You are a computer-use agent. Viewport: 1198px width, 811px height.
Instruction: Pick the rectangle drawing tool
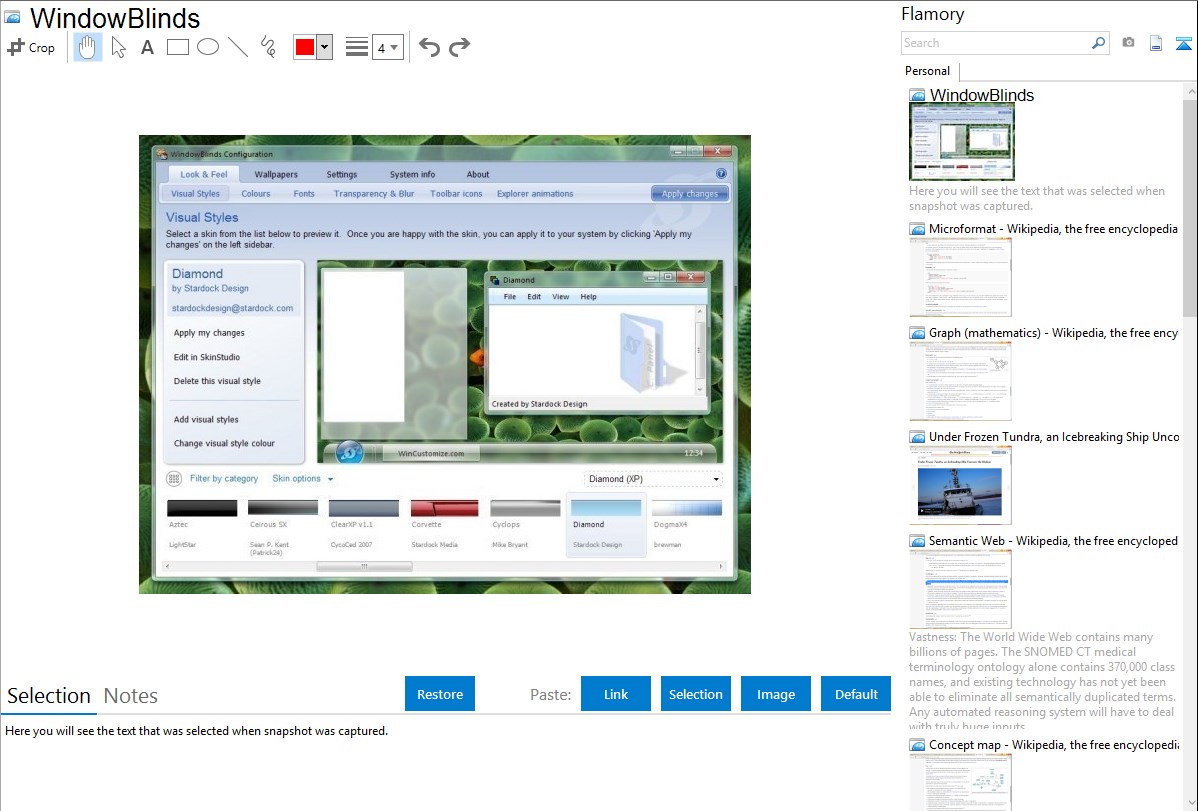point(177,47)
